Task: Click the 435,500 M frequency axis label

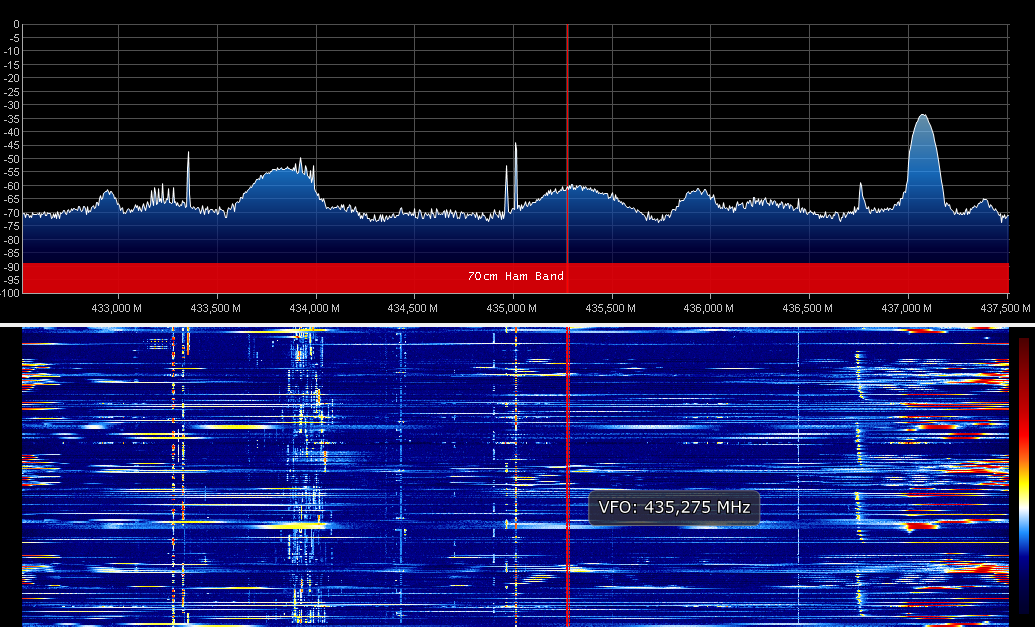Action: click(x=611, y=309)
